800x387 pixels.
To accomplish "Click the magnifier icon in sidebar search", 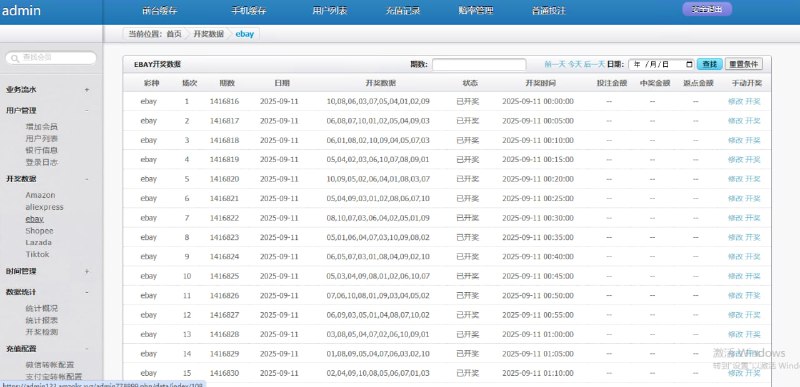I will pos(15,58).
